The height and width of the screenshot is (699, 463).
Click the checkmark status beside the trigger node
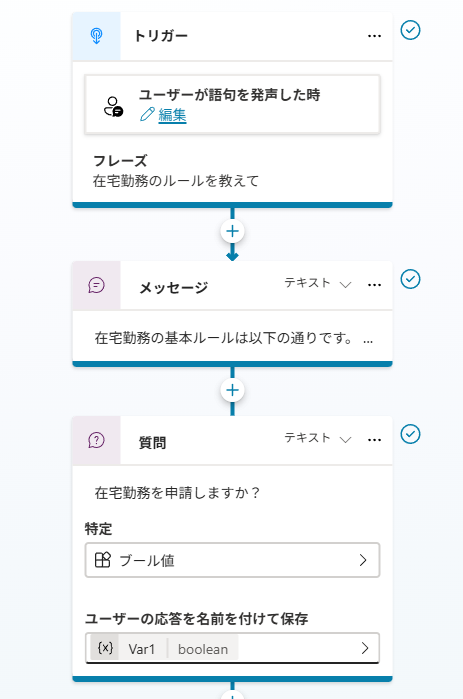[x=410, y=30]
